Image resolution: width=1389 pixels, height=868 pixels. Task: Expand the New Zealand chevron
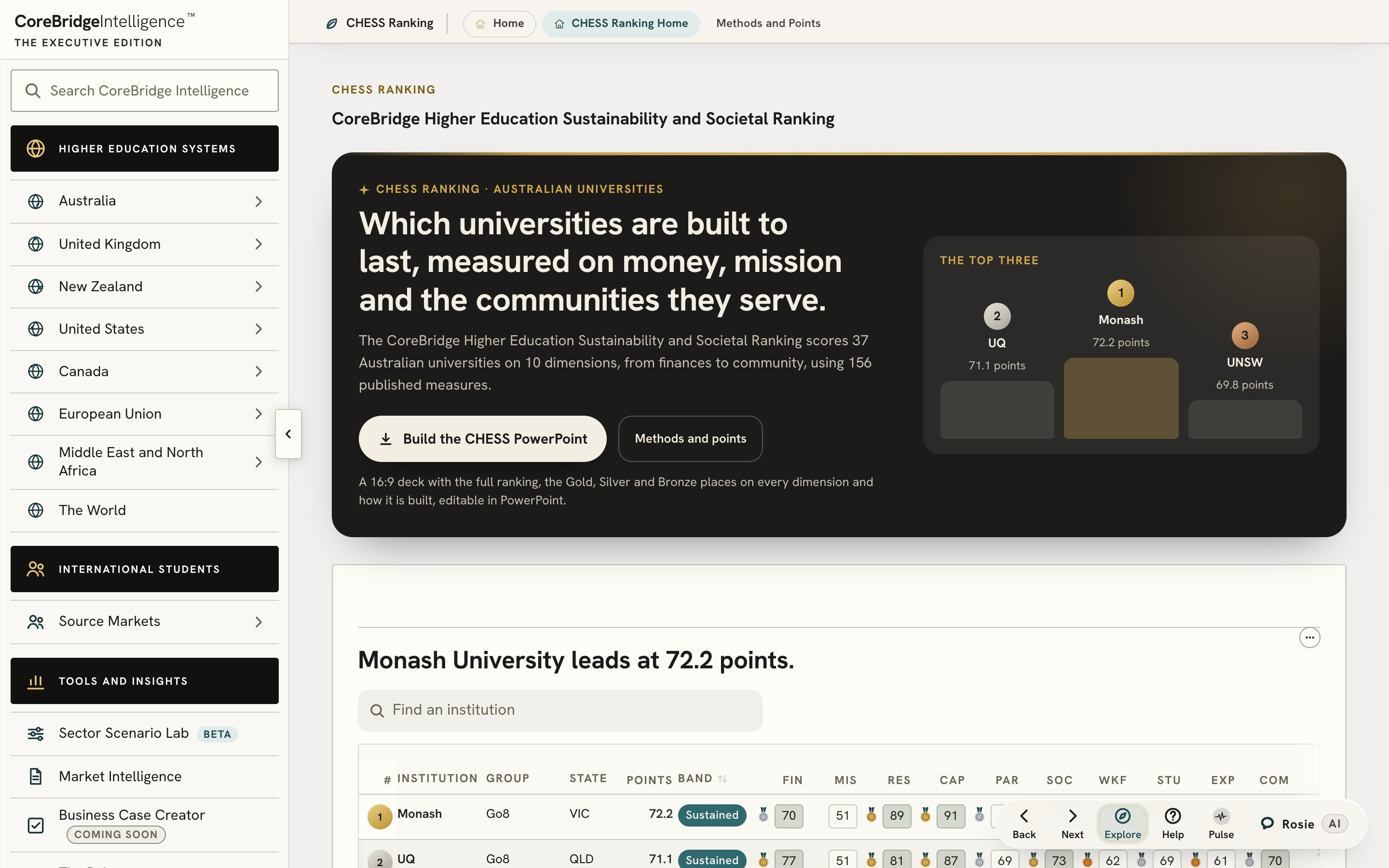[259, 286]
